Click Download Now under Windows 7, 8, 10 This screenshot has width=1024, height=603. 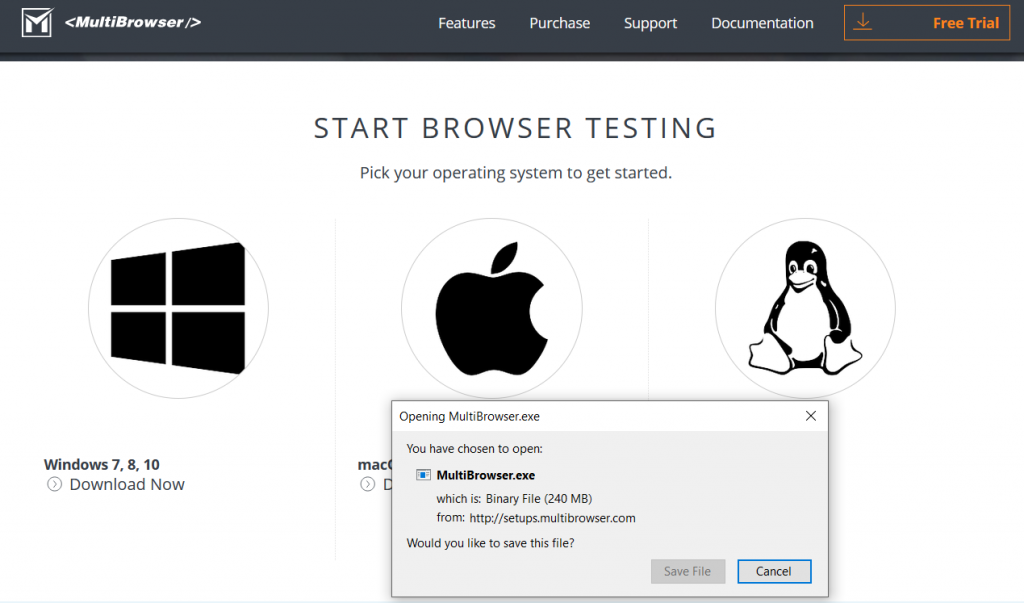[x=126, y=484]
